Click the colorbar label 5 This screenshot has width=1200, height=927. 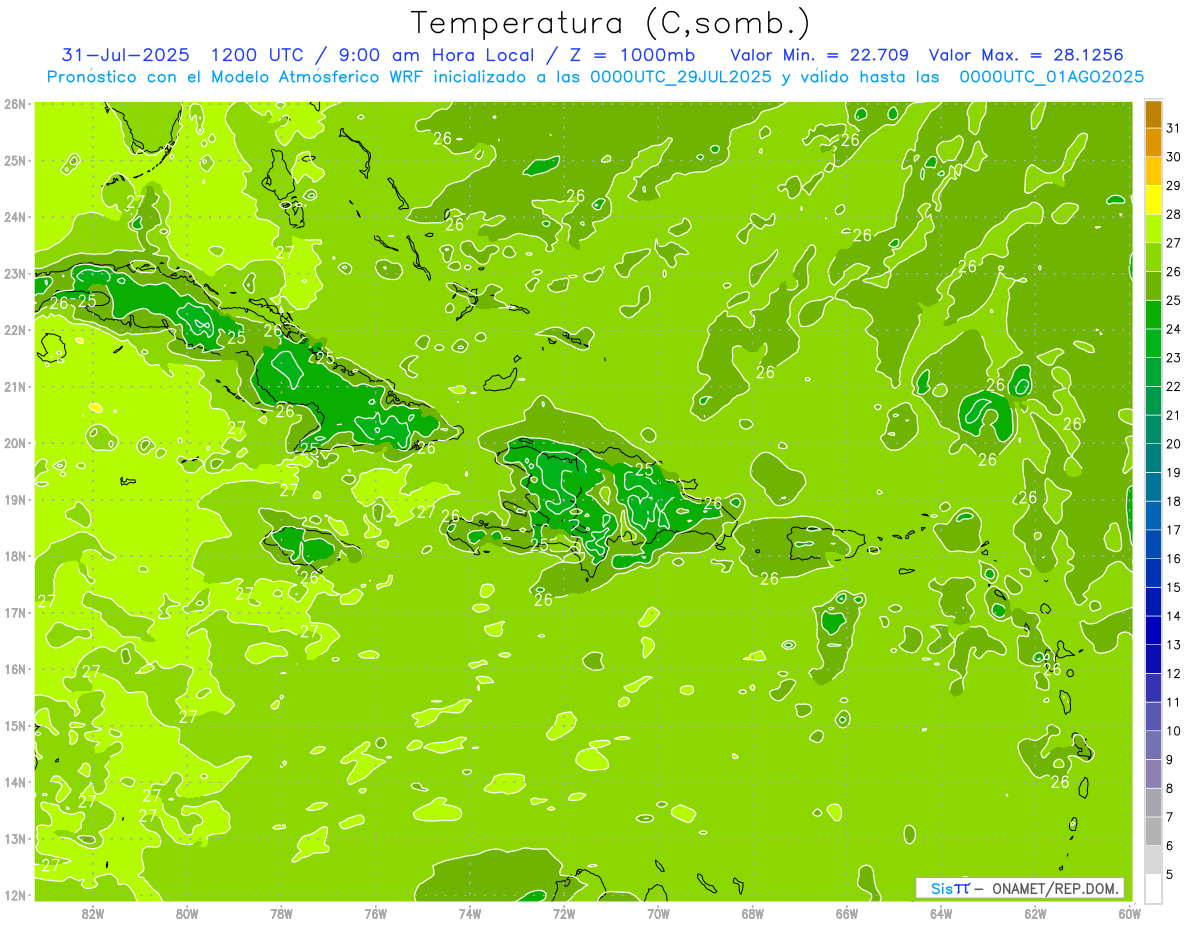pyautogui.click(x=1171, y=874)
